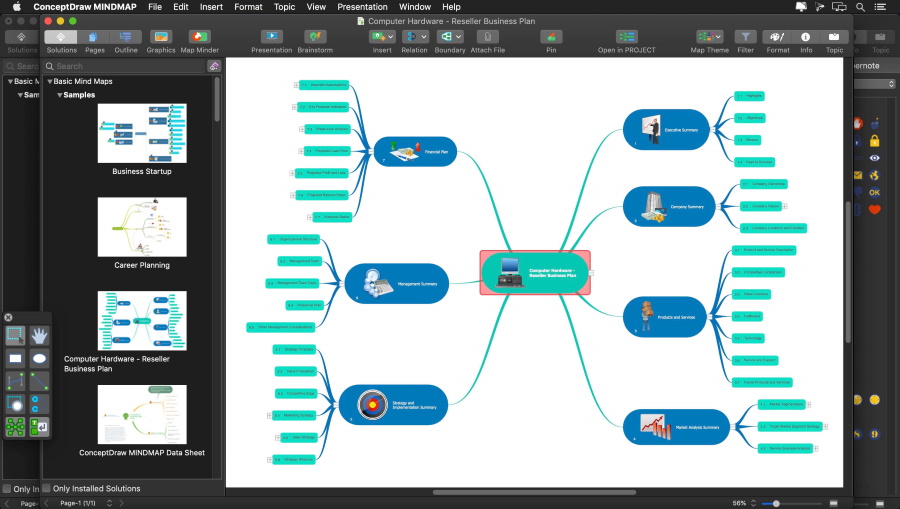Open ConceptDraw MINDMAP Data Sheet sample
This screenshot has height=509, width=900.
coord(142,414)
